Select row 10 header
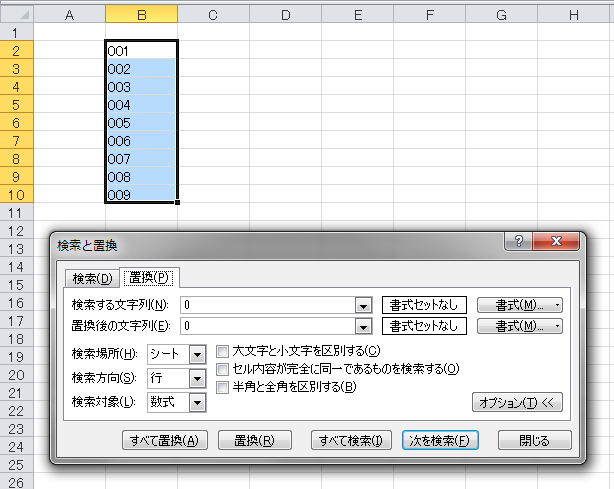Image resolution: width=614 pixels, height=489 pixels. tap(16, 195)
